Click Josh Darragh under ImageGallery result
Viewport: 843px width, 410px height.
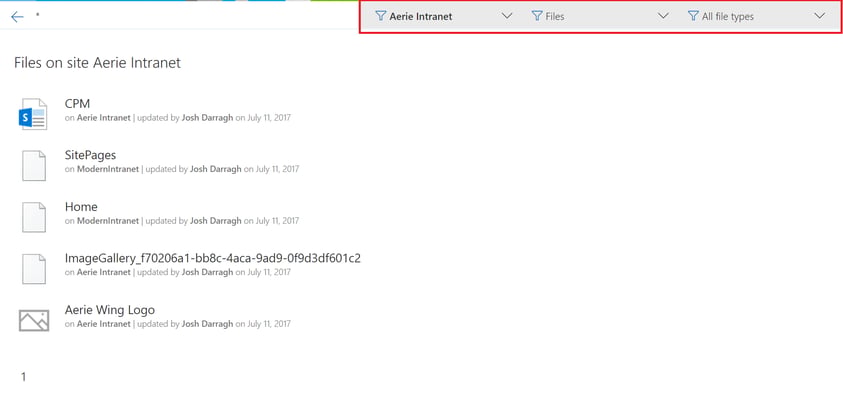208,272
